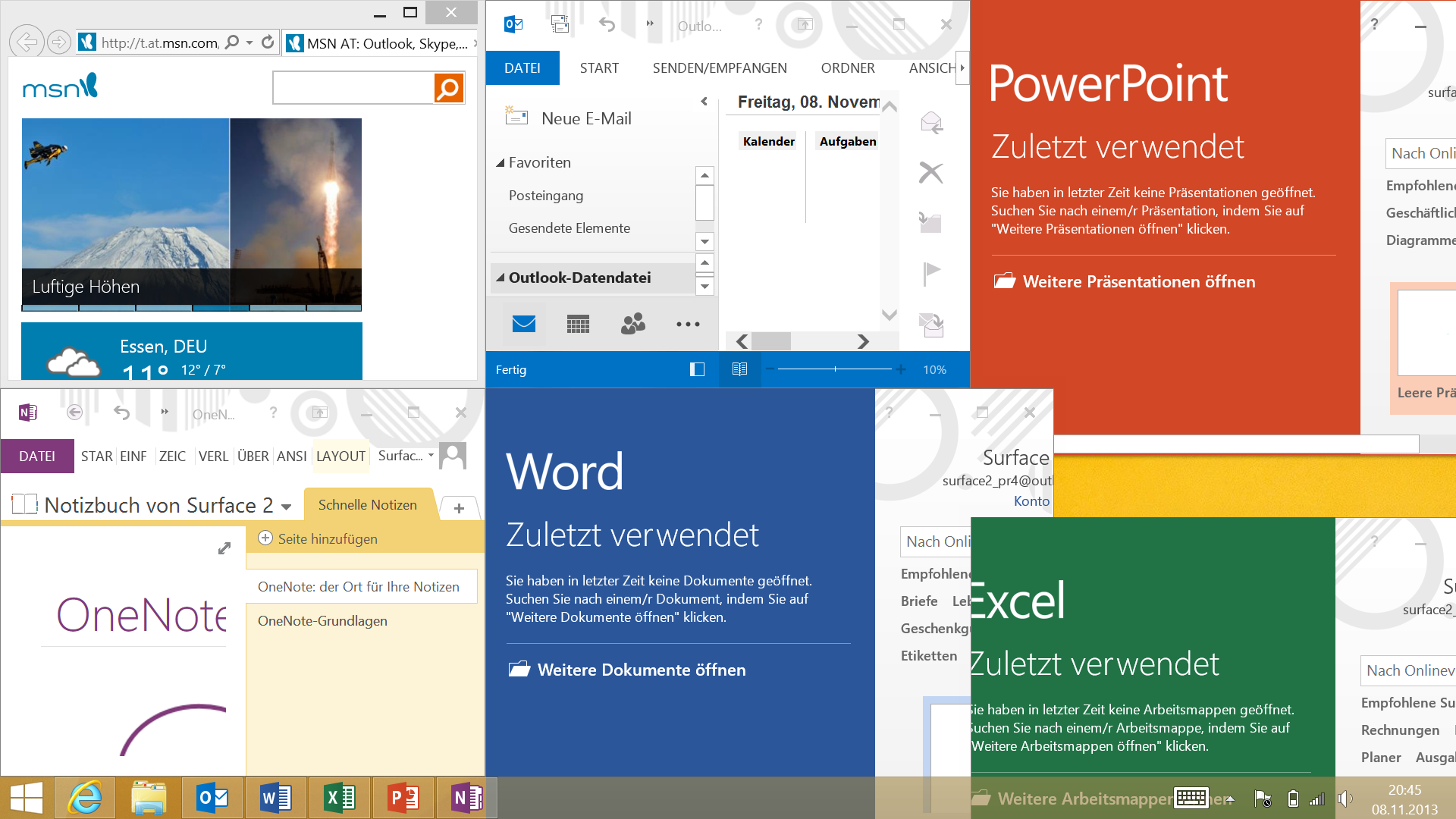The width and height of the screenshot is (1456, 819).
Task: Click Weitere Dokumente öffnen in Word
Action: click(x=641, y=670)
